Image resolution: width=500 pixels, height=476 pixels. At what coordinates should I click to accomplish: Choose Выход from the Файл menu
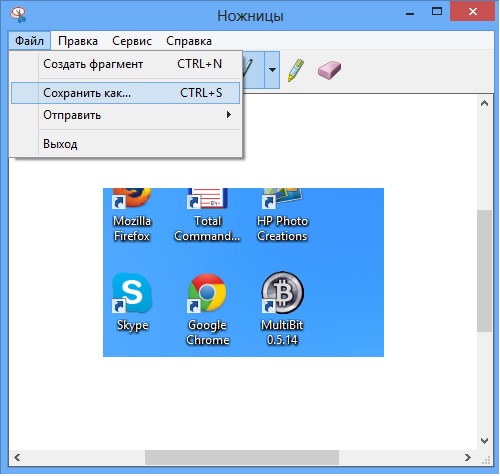125,144
